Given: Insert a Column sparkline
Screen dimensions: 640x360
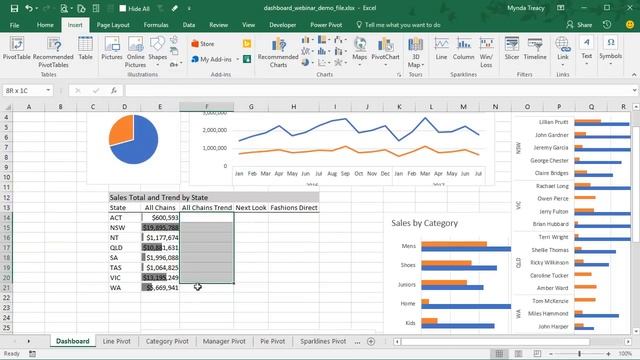Looking at the screenshot, I should pos(464,49).
